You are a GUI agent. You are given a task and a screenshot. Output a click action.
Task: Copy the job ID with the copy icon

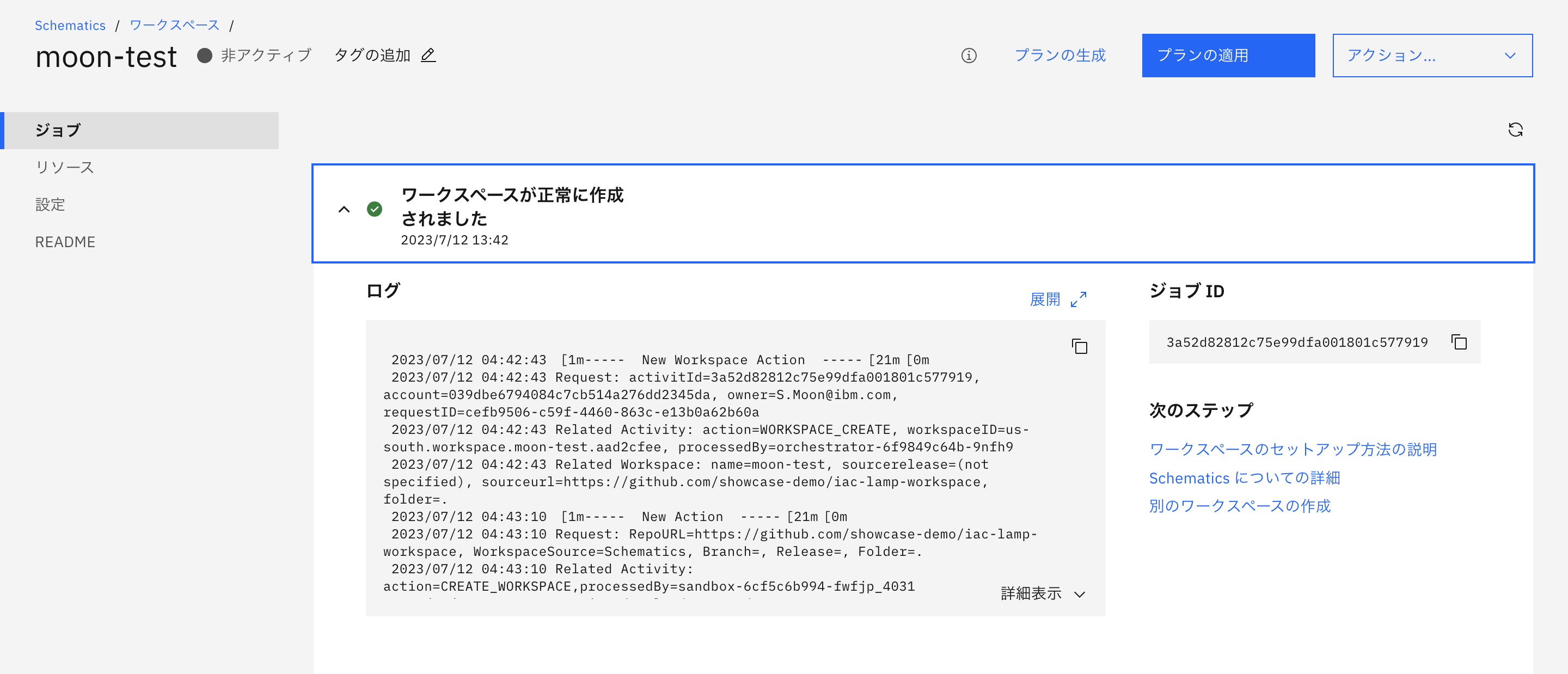(1460, 342)
